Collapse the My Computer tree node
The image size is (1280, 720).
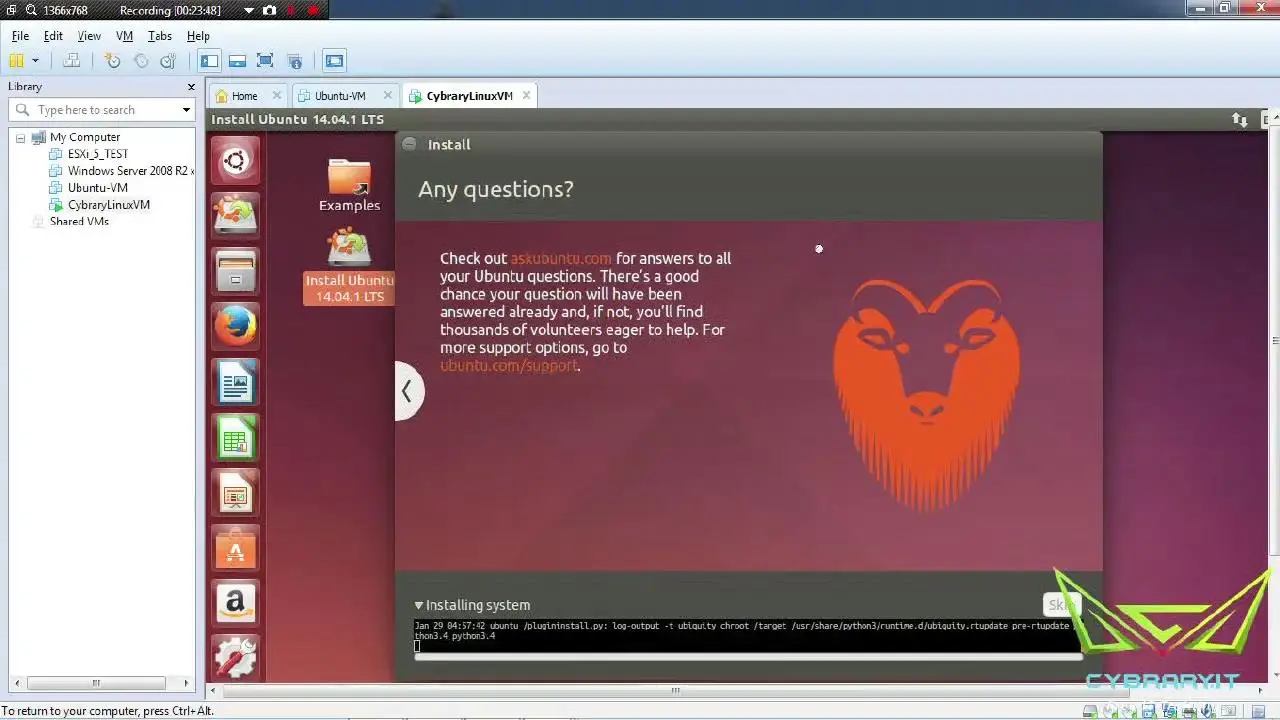[x=20, y=138]
